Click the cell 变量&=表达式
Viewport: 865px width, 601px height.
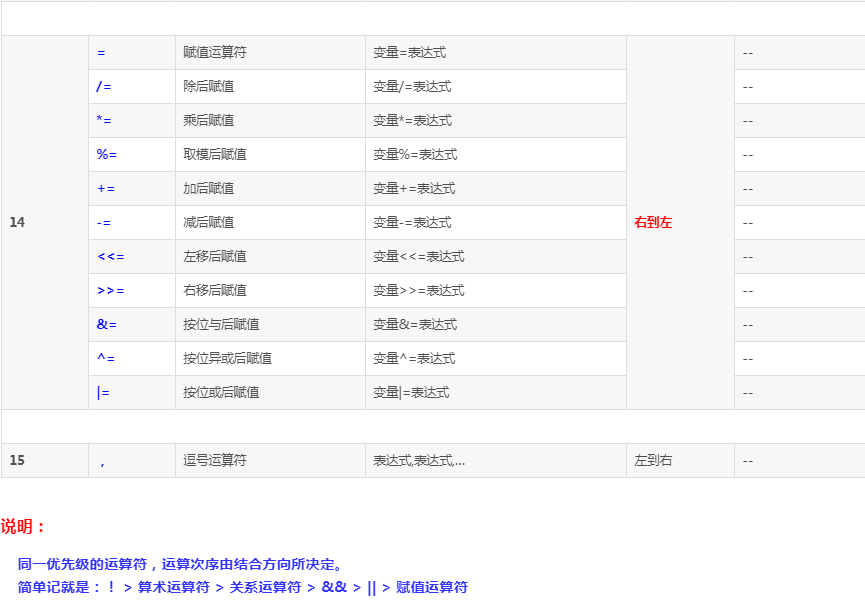[x=496, y=325]
